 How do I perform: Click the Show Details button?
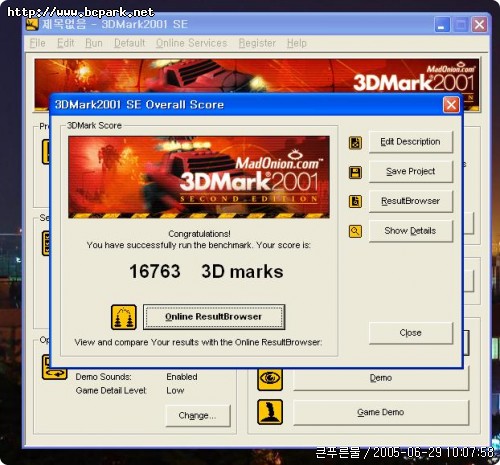pyautogui.click(x=411, y=231)
